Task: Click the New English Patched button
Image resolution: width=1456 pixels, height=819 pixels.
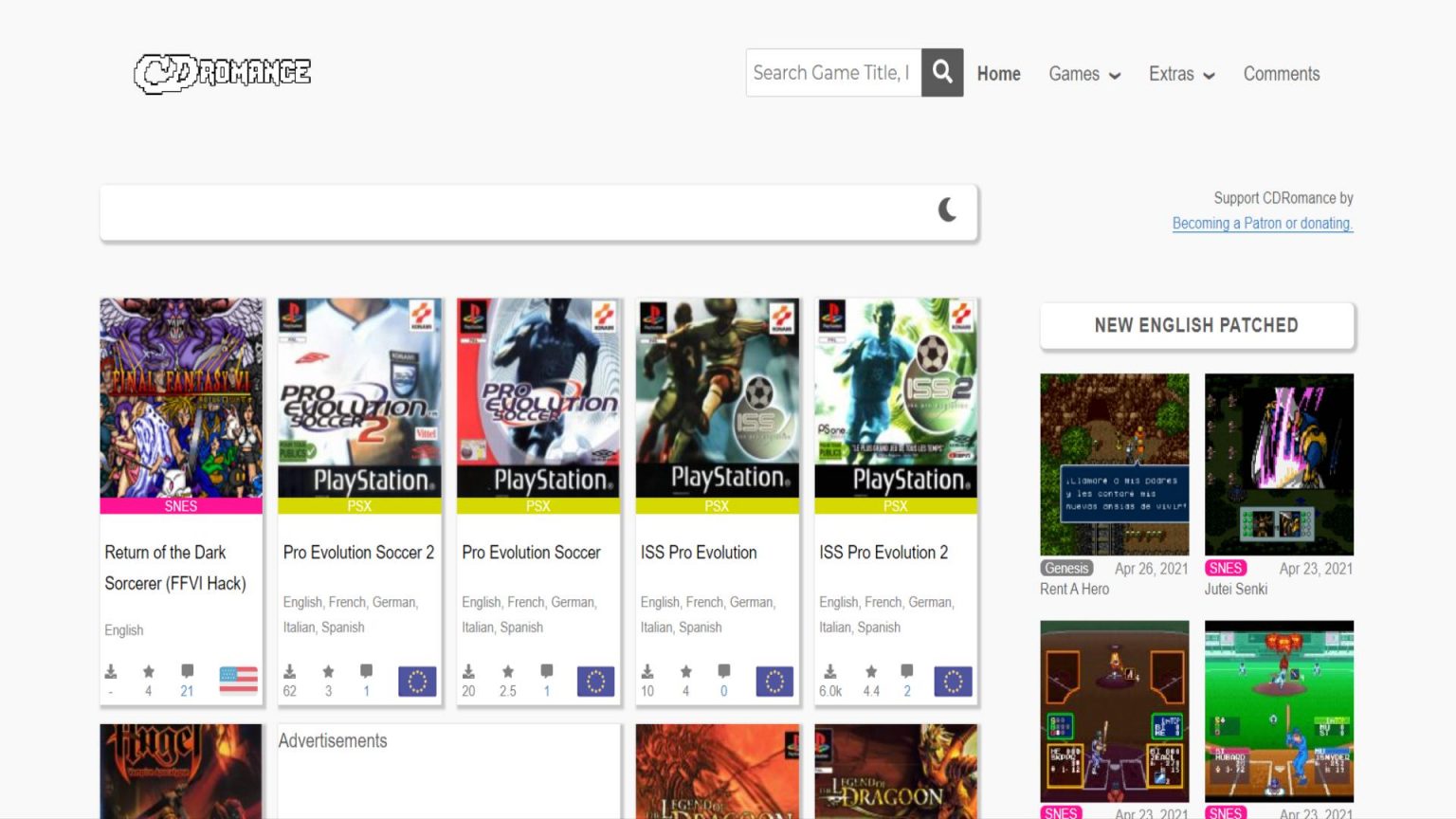Action: point(1196,325)
